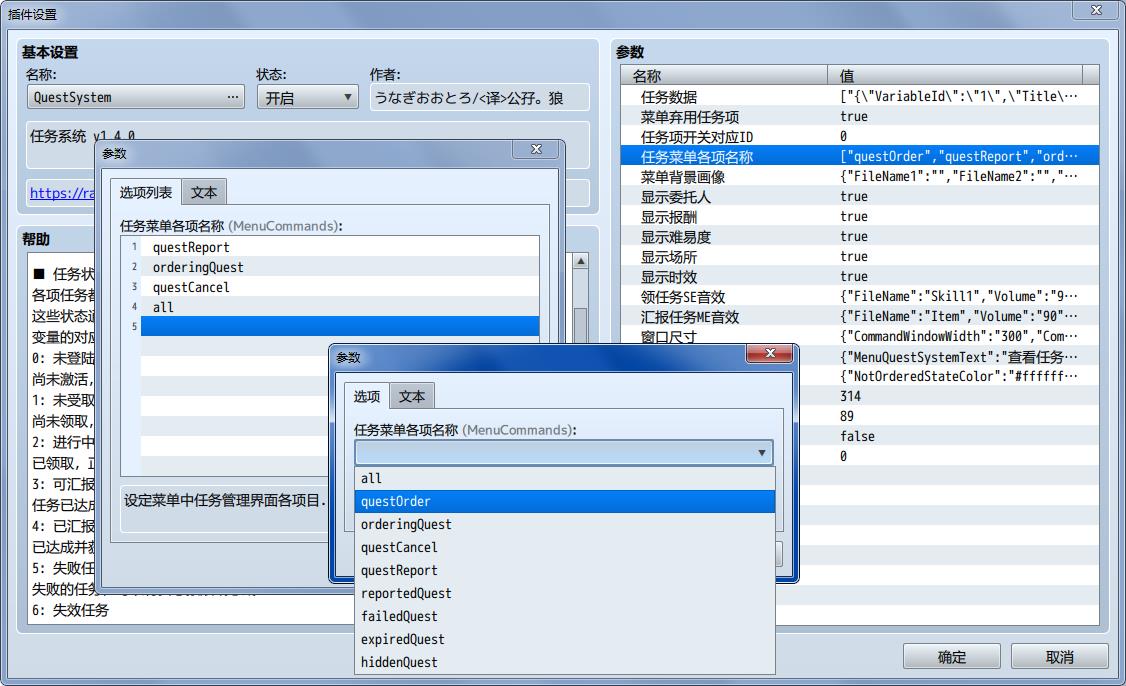Collapse the MenuCommands combo box arrow
1126x686 pixels.
(x=761, y=453)
